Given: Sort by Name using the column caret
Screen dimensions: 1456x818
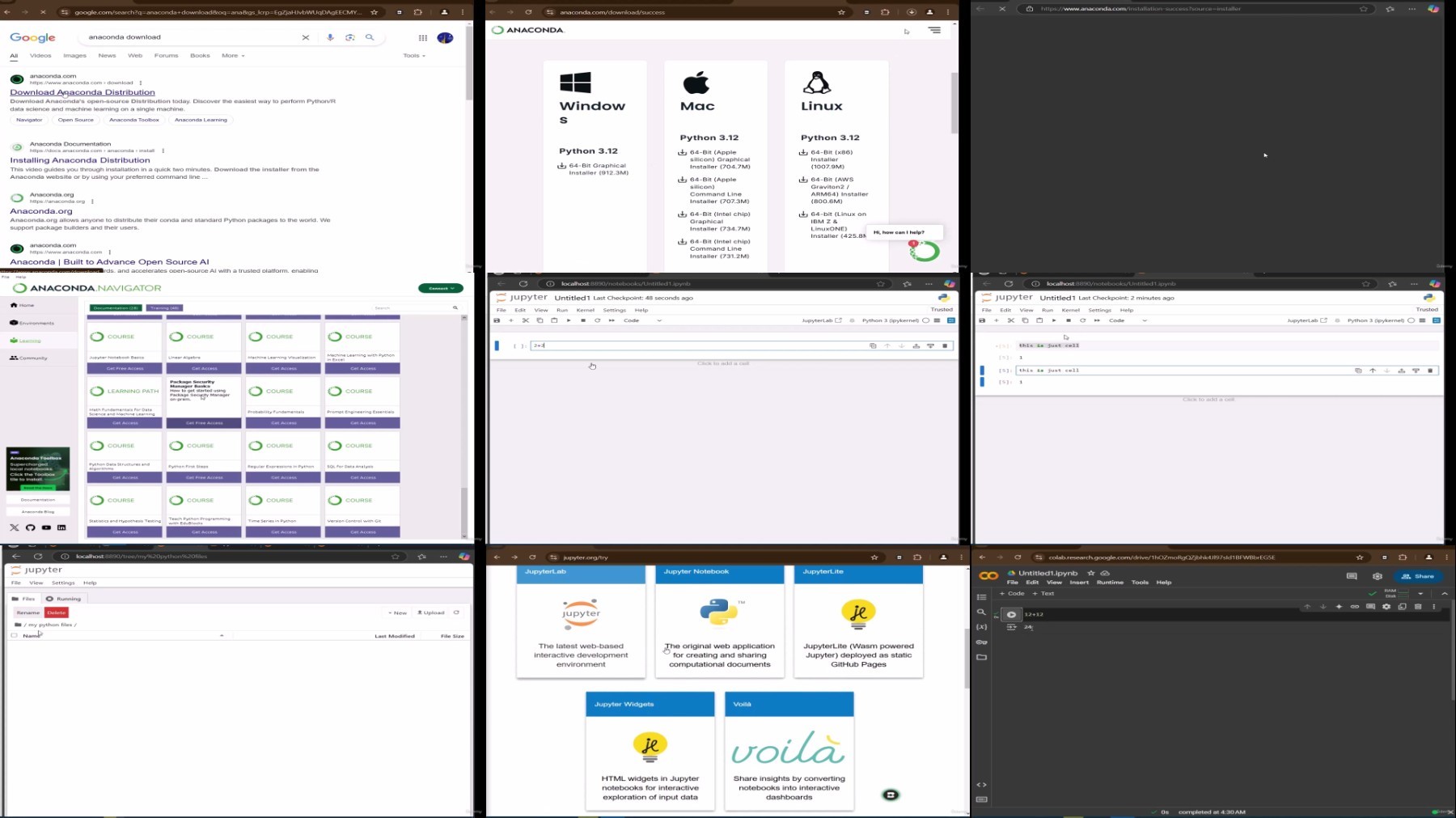Looking at the screenshot, I should pos(222,636).
